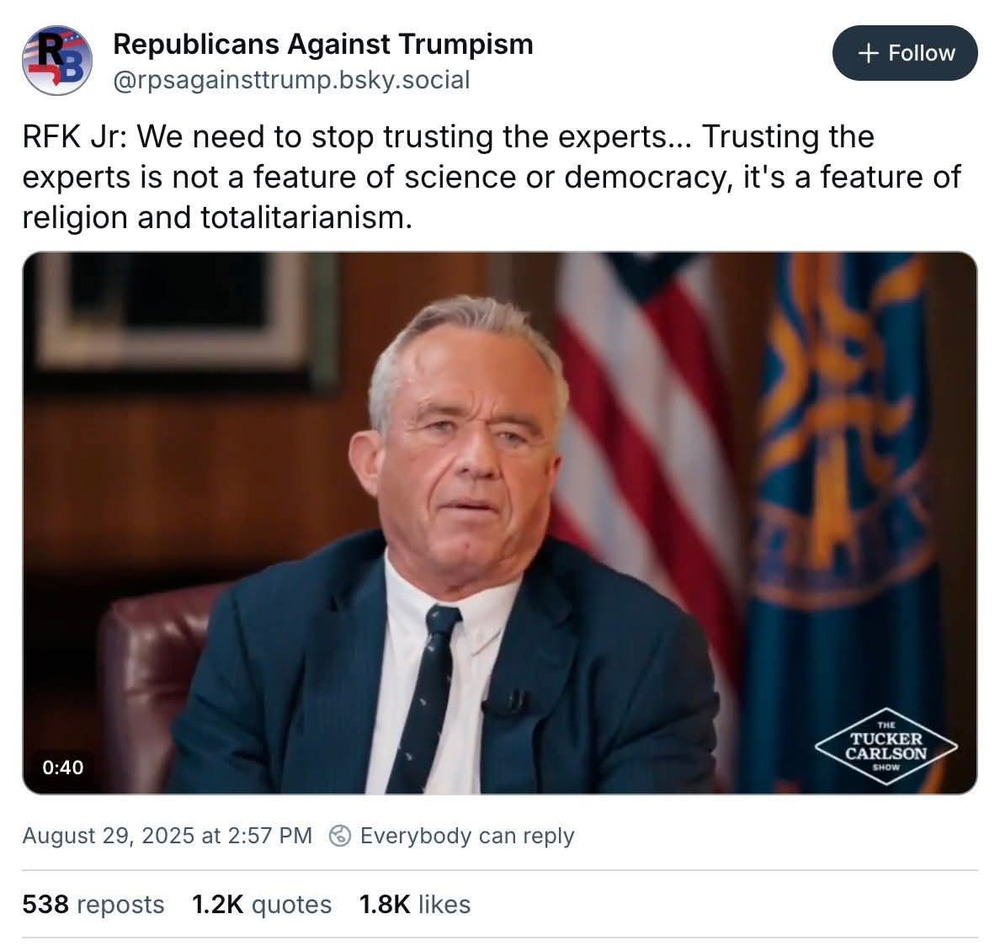Viewport: 1000px width, 951px height.
Task: Follow Republicans Against Trumpism account
Action: [905, 53]
